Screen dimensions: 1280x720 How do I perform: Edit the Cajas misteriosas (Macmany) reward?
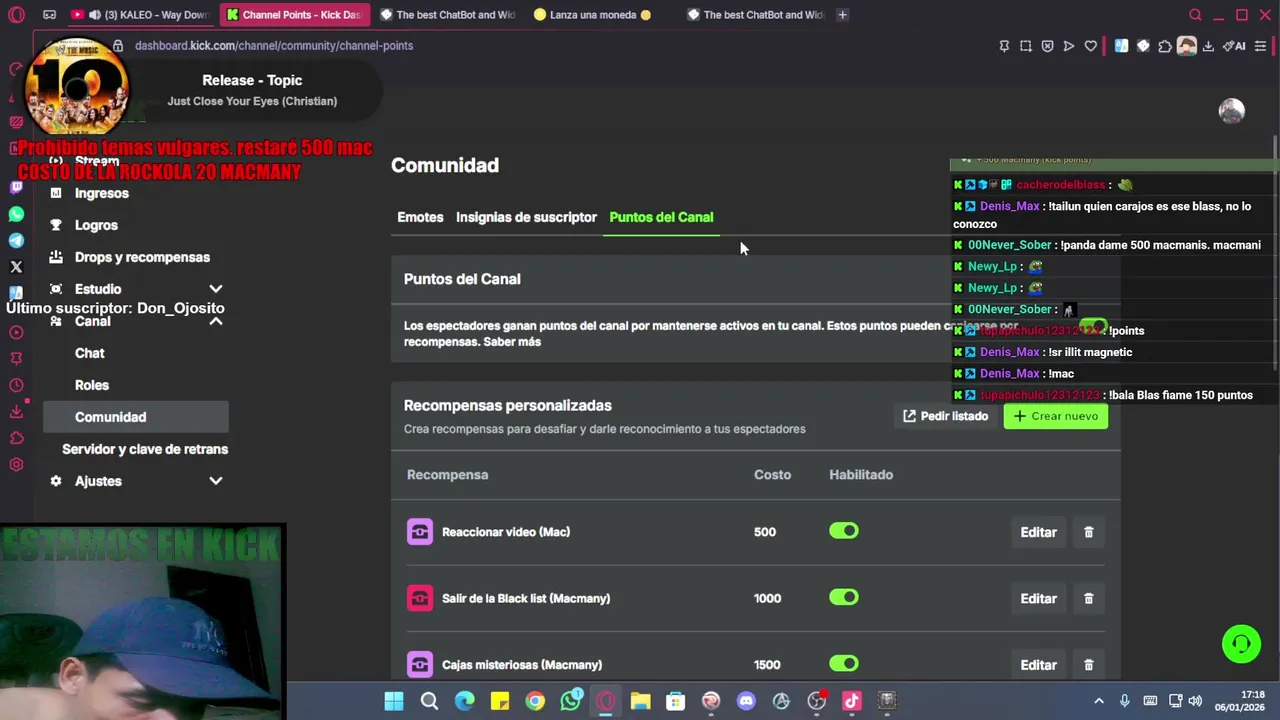[1038, 664]
